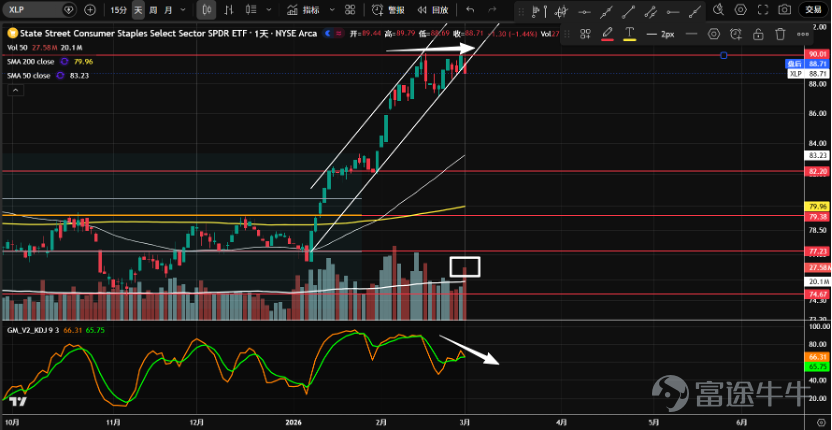
Task: Open drawing templates icon in line toolbar
Action: (586, 34)
